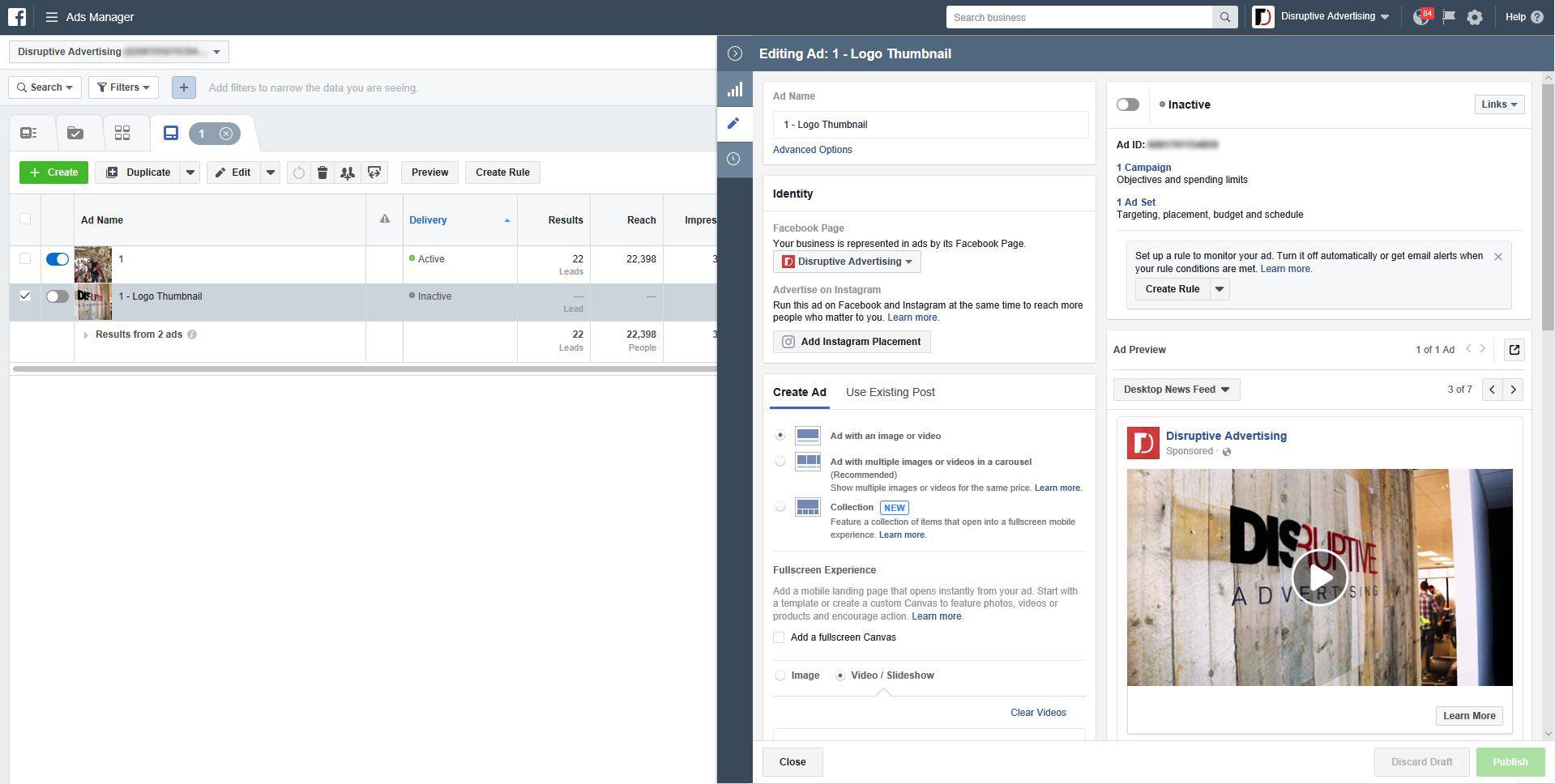Select the carousel ad format option
The image size is (1555, 784).
pos(780,462)
